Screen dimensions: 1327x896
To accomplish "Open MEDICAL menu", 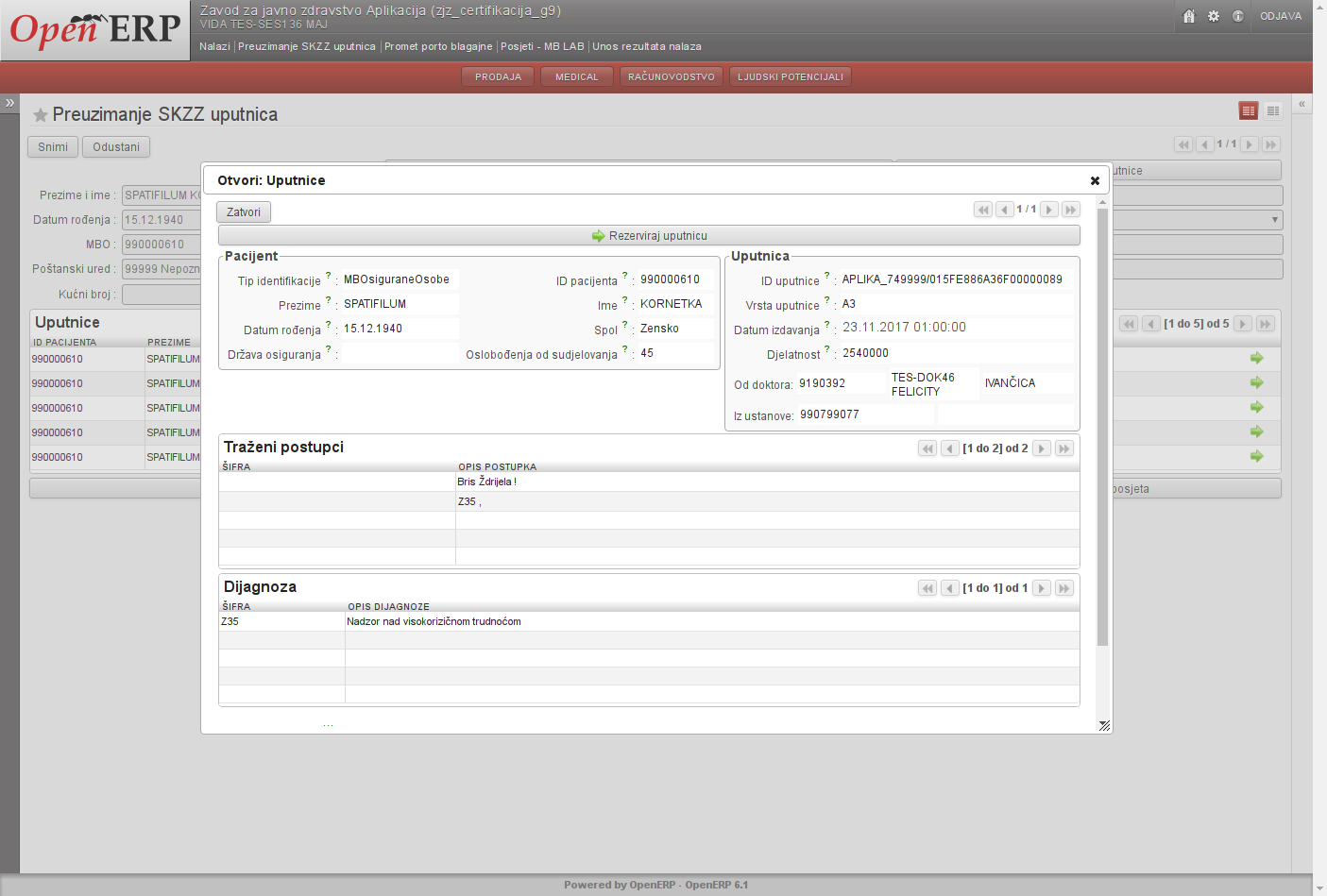I will [577, 76].
